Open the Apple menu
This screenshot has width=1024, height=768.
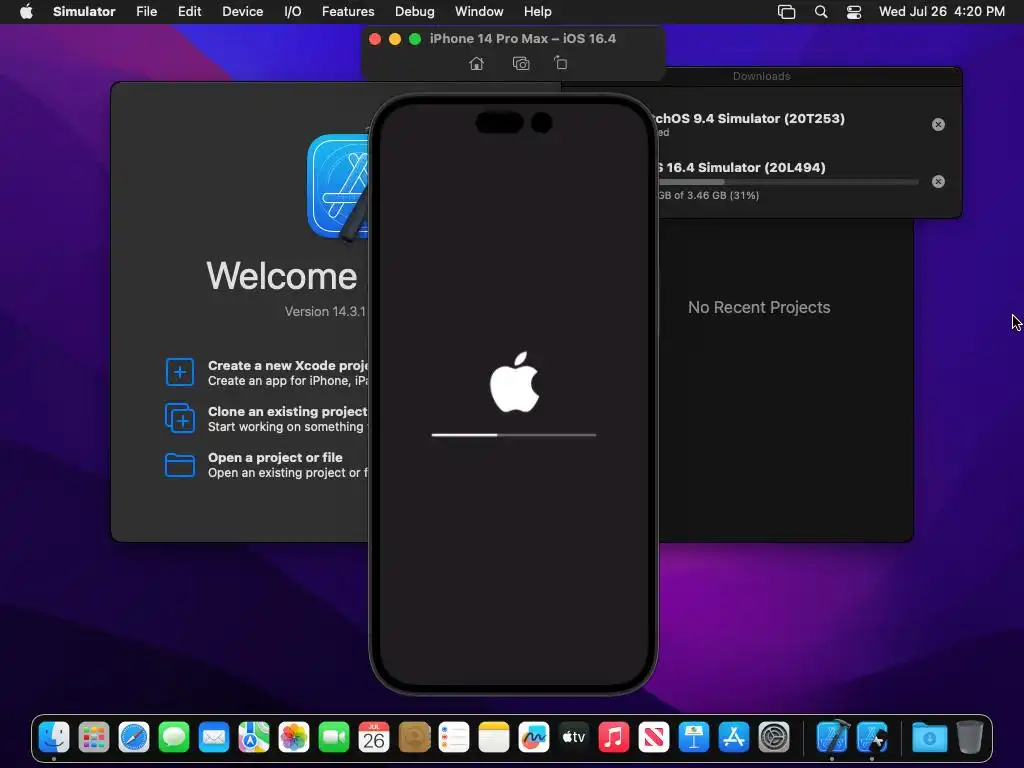(26, 12)
